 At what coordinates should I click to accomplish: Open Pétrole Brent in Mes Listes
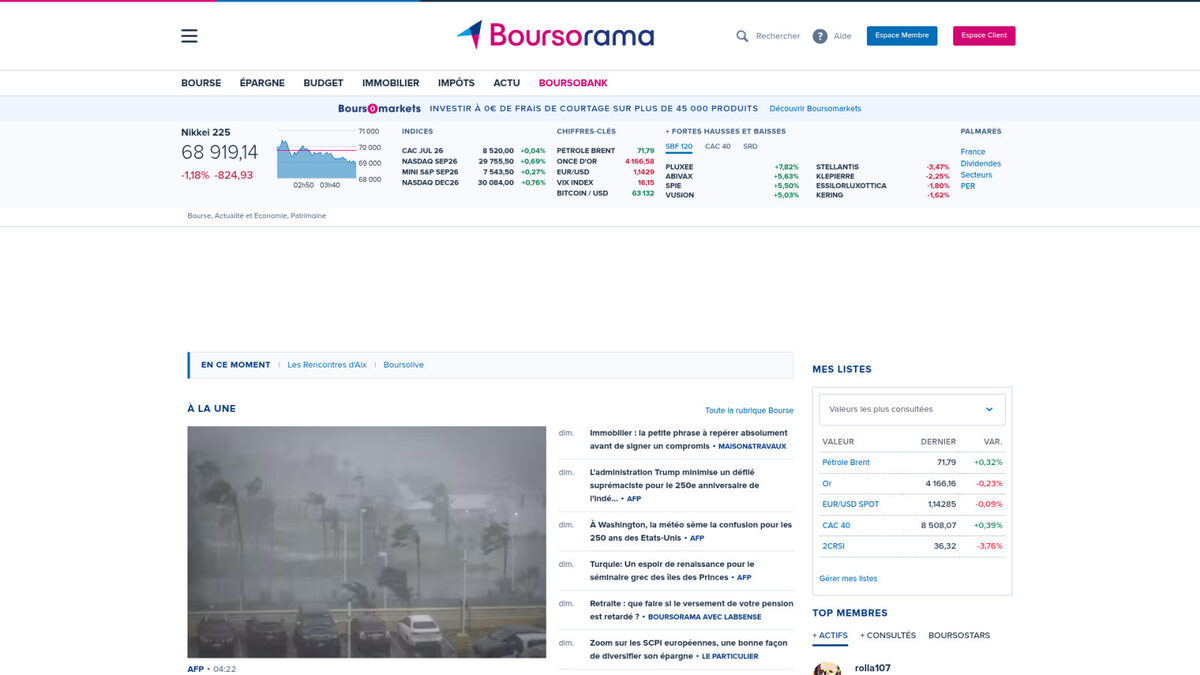click(x=846, y=462)
